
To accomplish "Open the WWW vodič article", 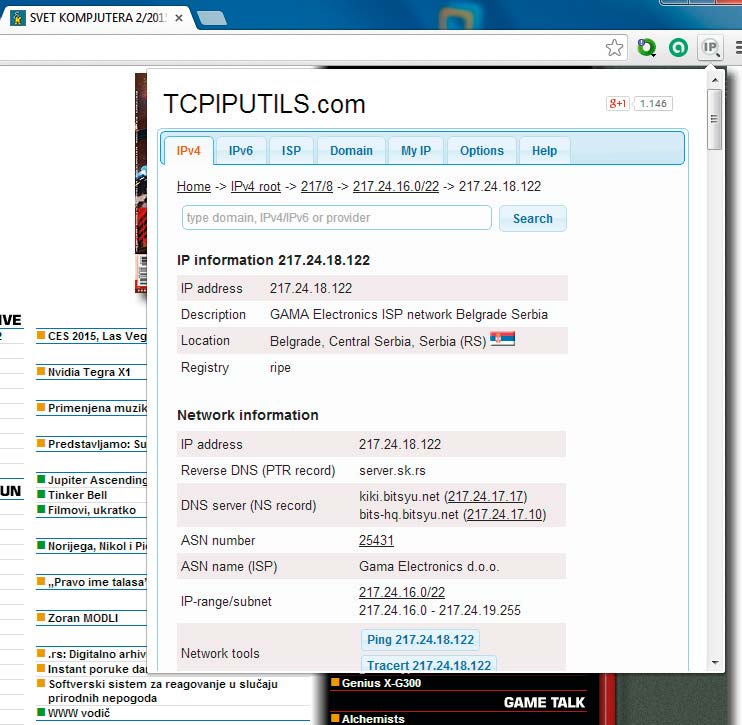I will (79, 713).
